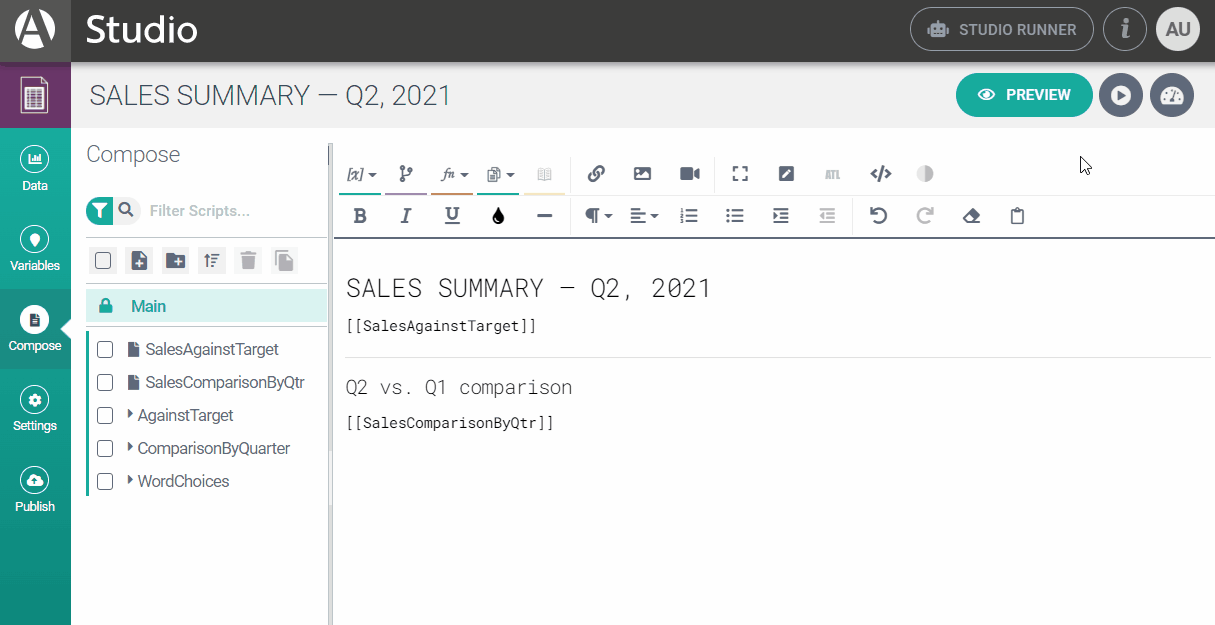The width and height of the screenshot is (1215, 625).
Task: Tick the WordChoices folder checkbox
Action: (105, 482)
